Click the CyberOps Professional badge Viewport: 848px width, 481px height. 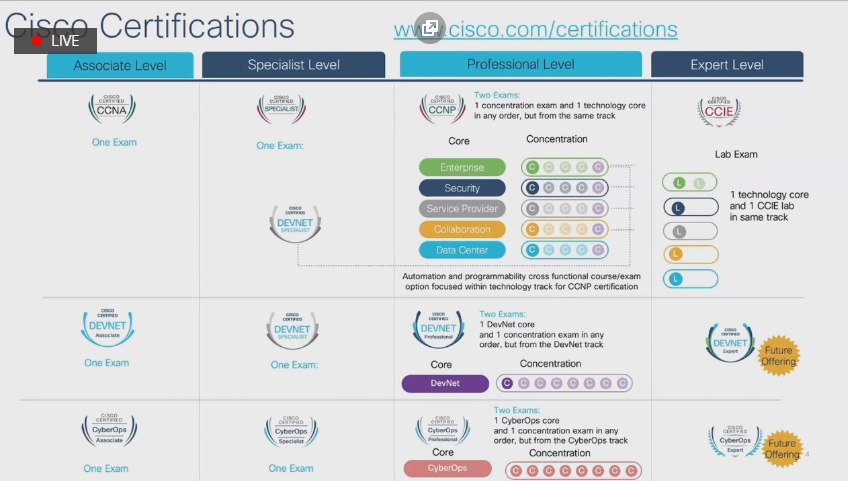point(443,430)
